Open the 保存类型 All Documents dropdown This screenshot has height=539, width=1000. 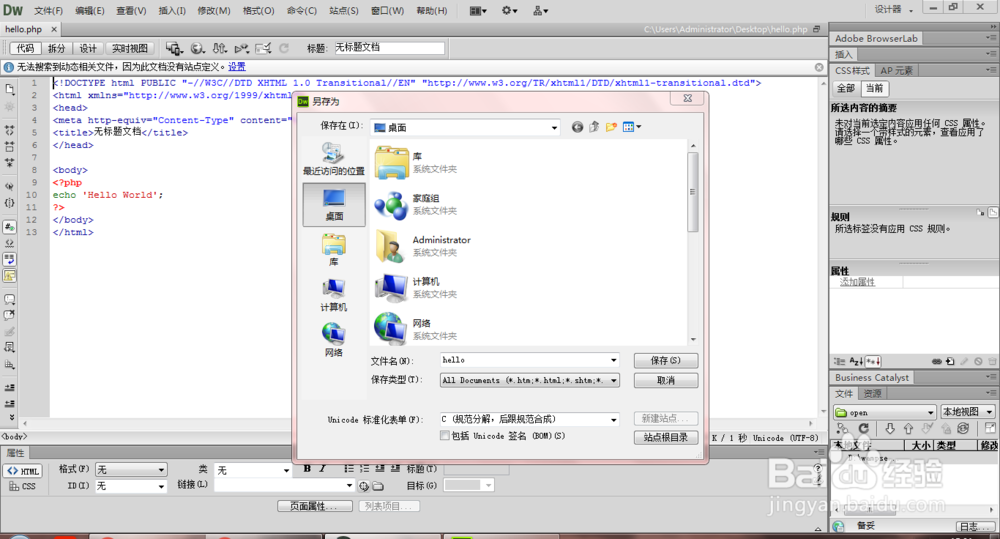529,380
